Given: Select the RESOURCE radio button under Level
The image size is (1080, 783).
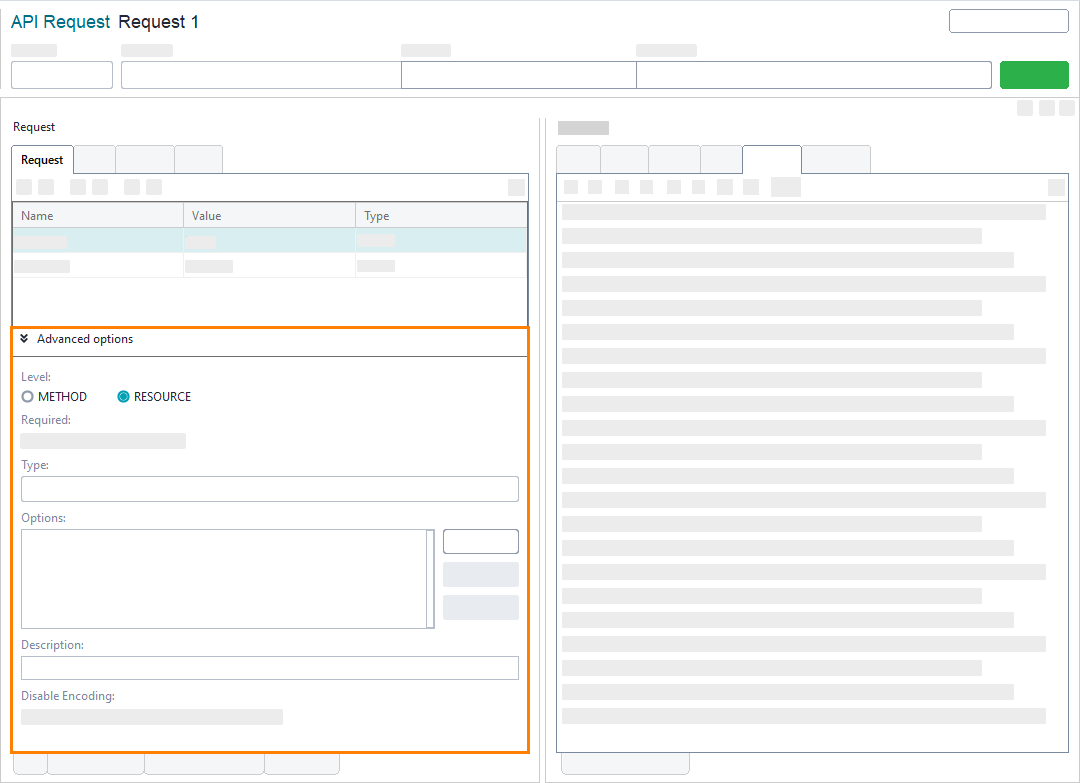Looking at the screenshot, I should (x=123, y=396).
